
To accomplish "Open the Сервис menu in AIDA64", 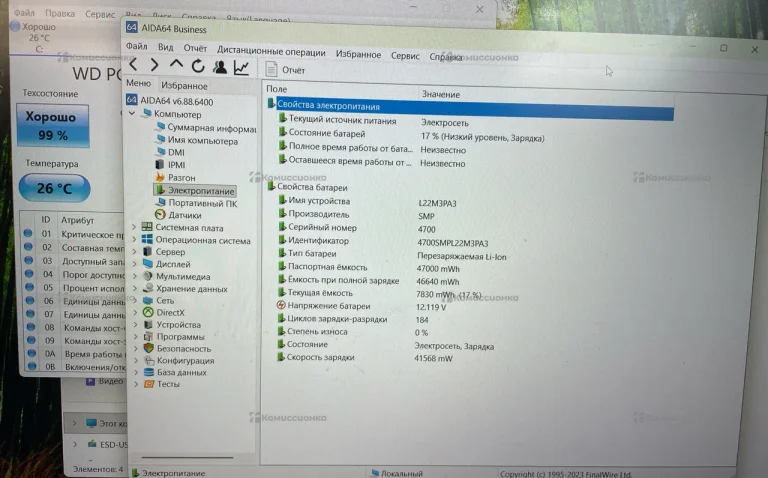I will point(405,56).
